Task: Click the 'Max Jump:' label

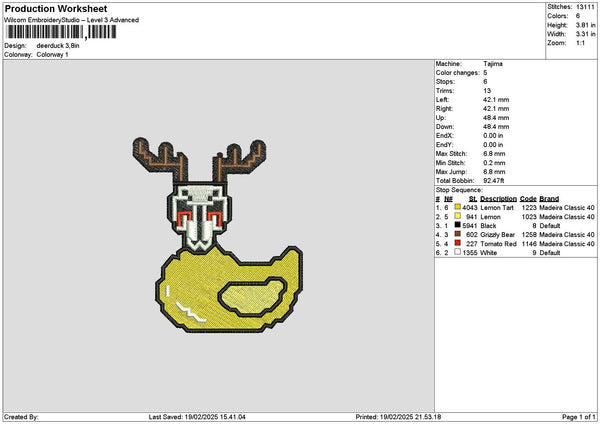Action: (x=451, y=171)
